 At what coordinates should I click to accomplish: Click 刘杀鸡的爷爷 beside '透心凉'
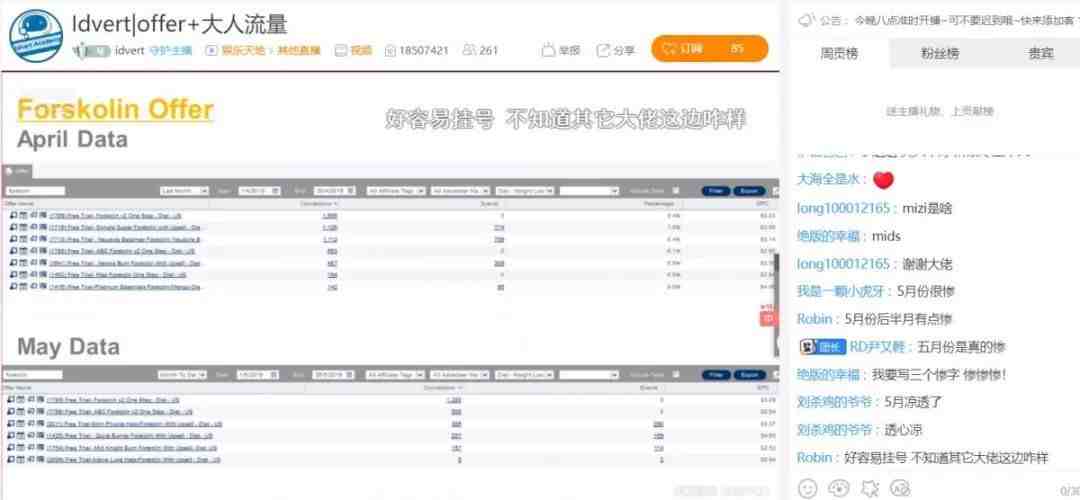click(x=834, y=430)
